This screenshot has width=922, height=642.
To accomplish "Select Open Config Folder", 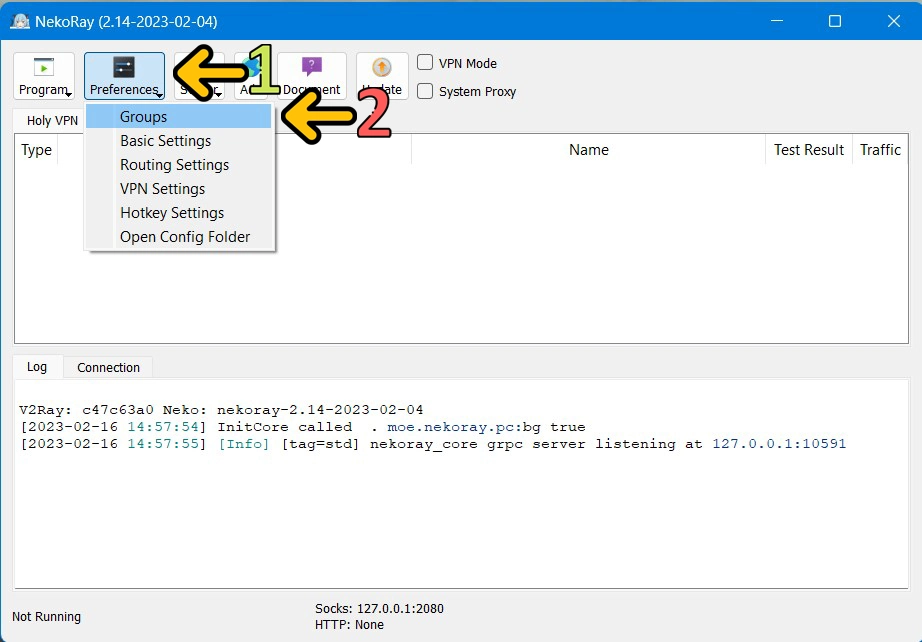I will pos(184,236).
